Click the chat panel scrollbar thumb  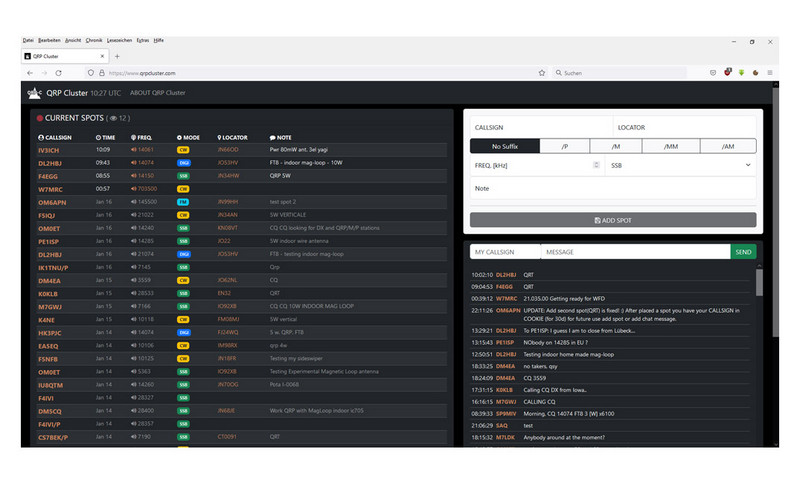(x=759, y=282)
